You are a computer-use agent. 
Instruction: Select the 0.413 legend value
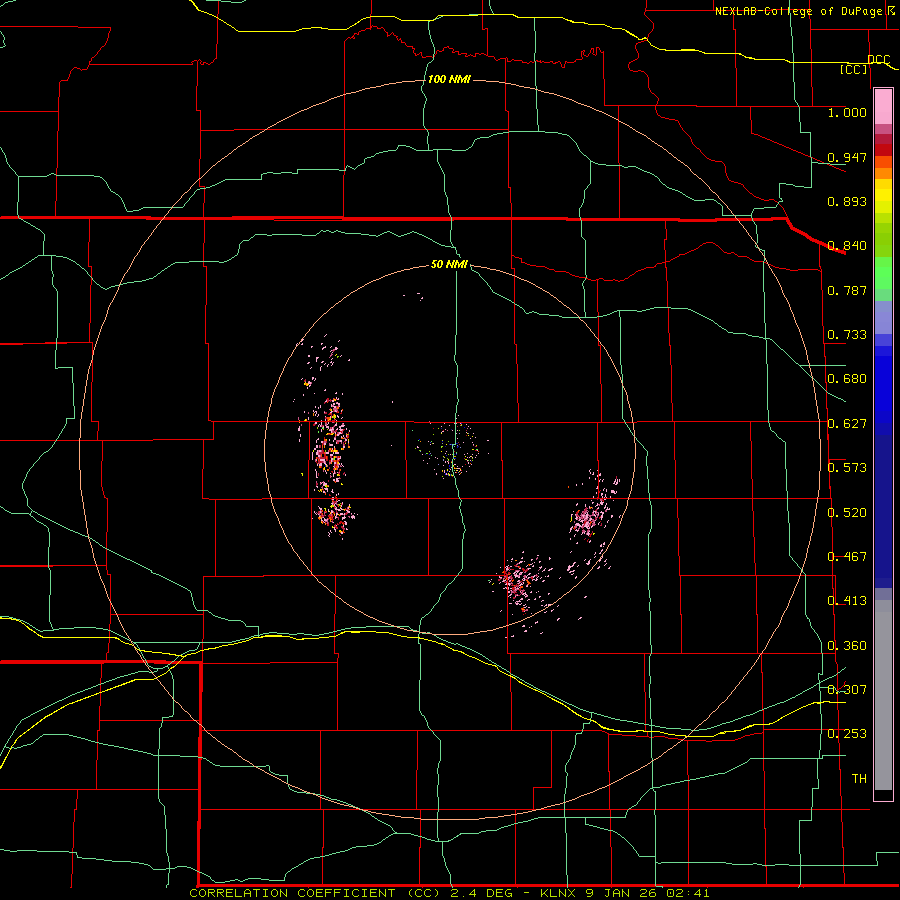847,601
